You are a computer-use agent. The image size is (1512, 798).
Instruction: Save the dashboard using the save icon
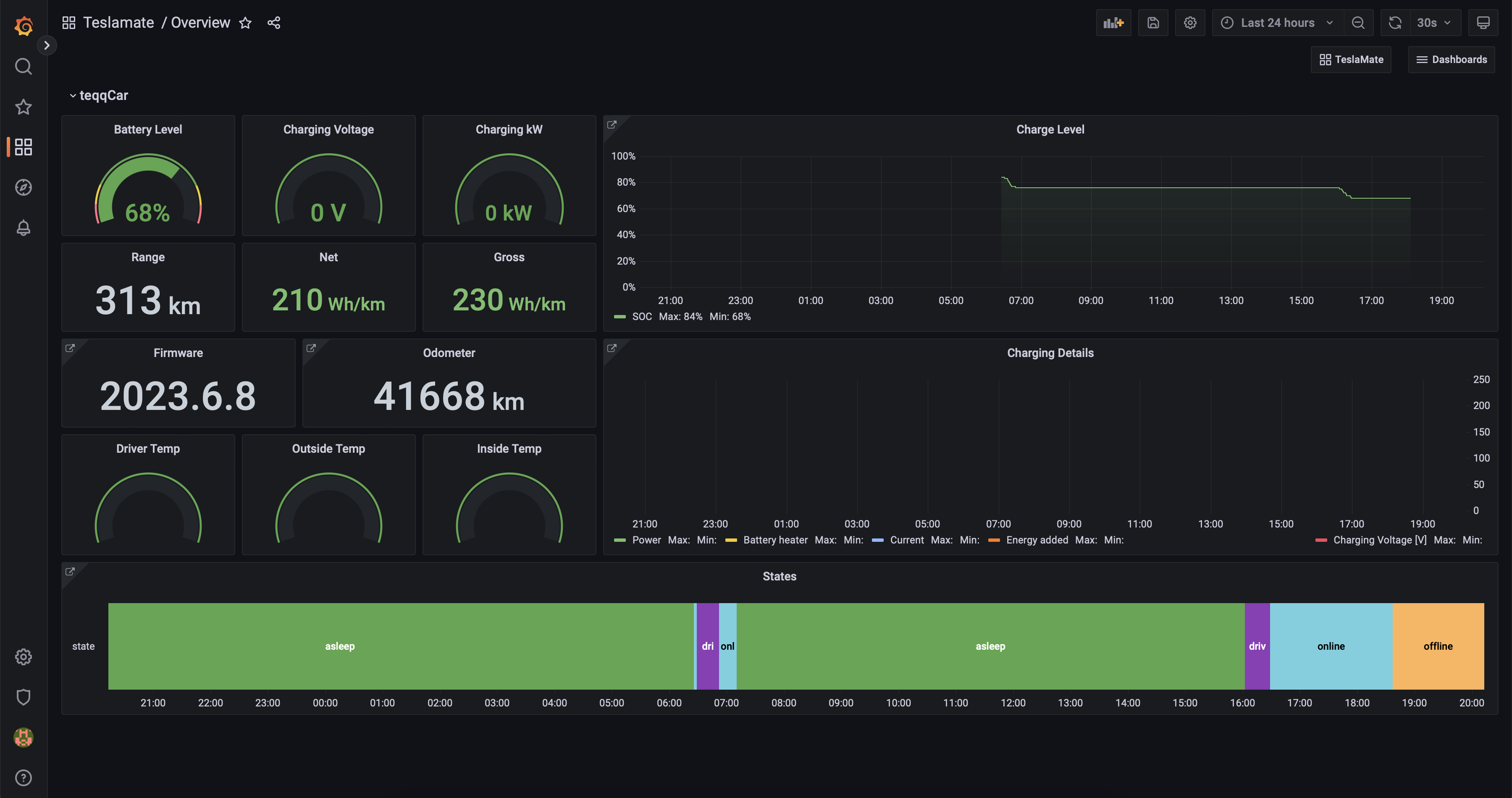[x=1153, y=22]
